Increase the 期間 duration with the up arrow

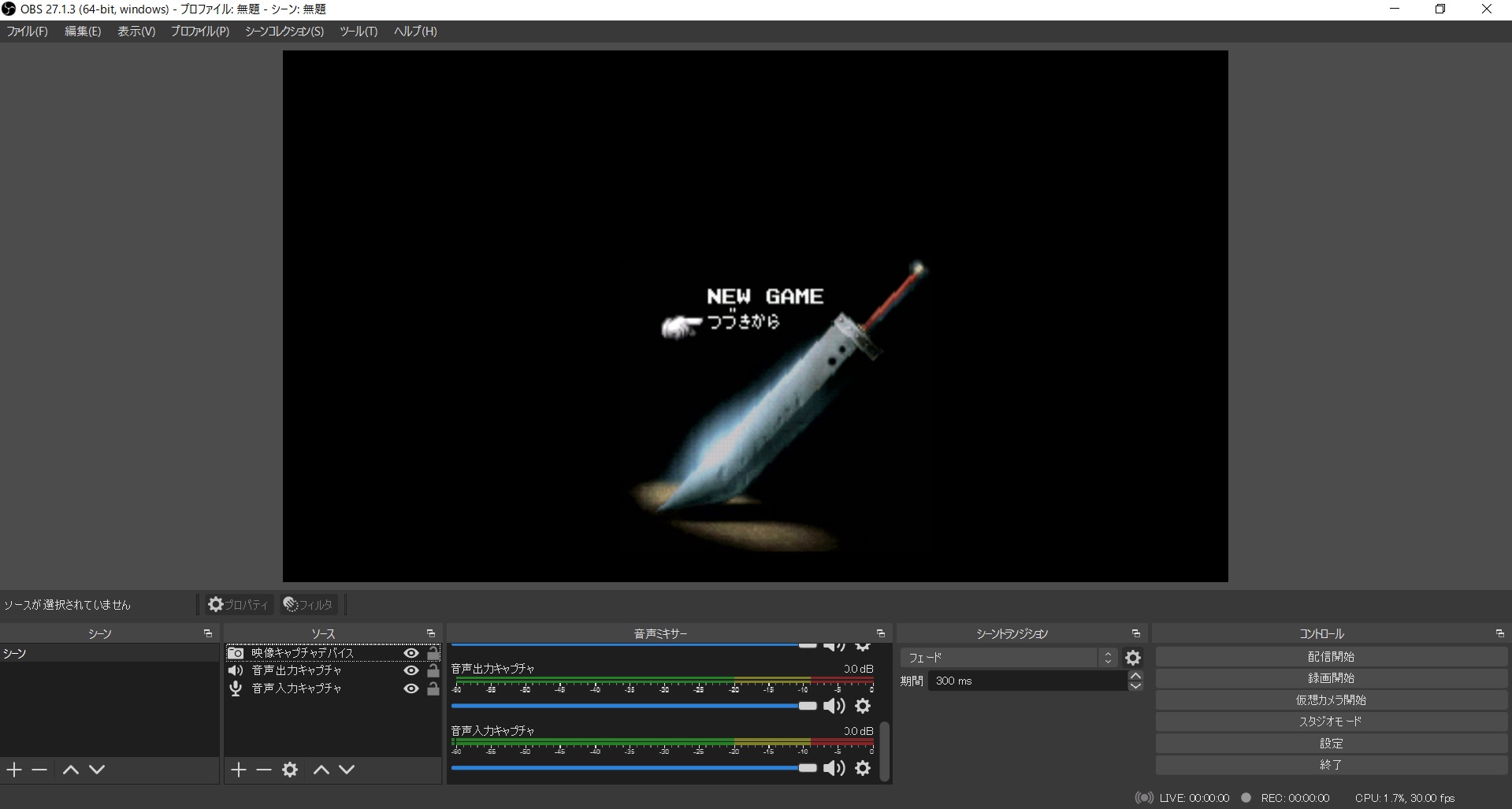pos(1135,676)
